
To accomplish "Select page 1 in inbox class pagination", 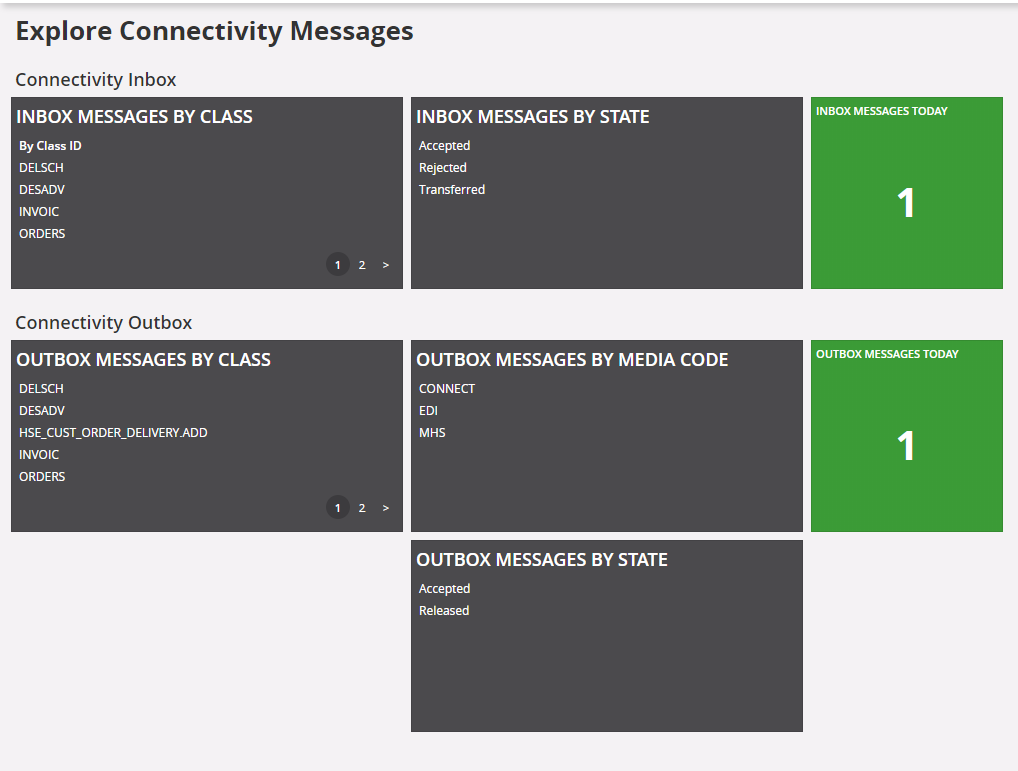I will 338,265.
